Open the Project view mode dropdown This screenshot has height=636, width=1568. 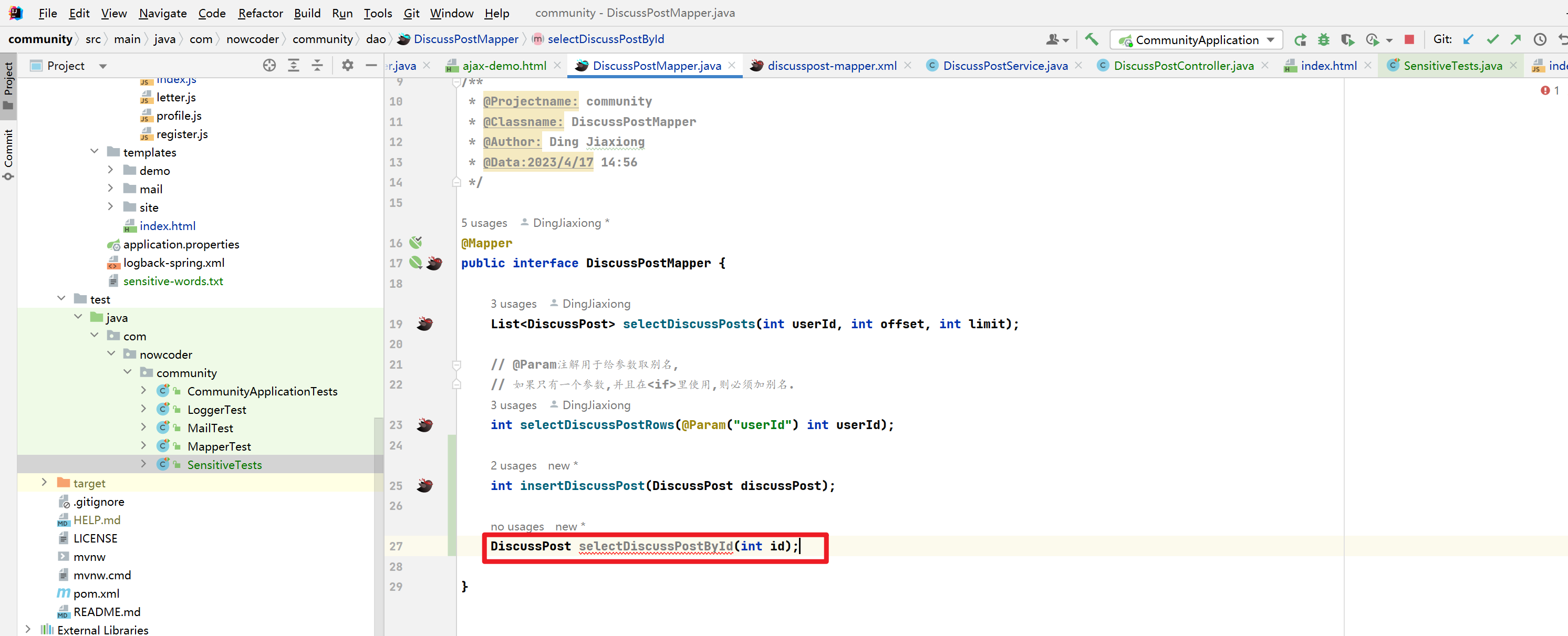pyautogui.click(x=103, y=66)
